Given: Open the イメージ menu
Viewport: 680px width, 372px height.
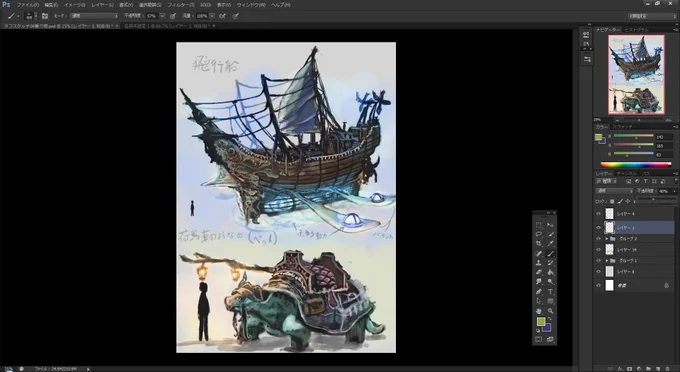Looking at the screenshot, I should click(75, 5).
